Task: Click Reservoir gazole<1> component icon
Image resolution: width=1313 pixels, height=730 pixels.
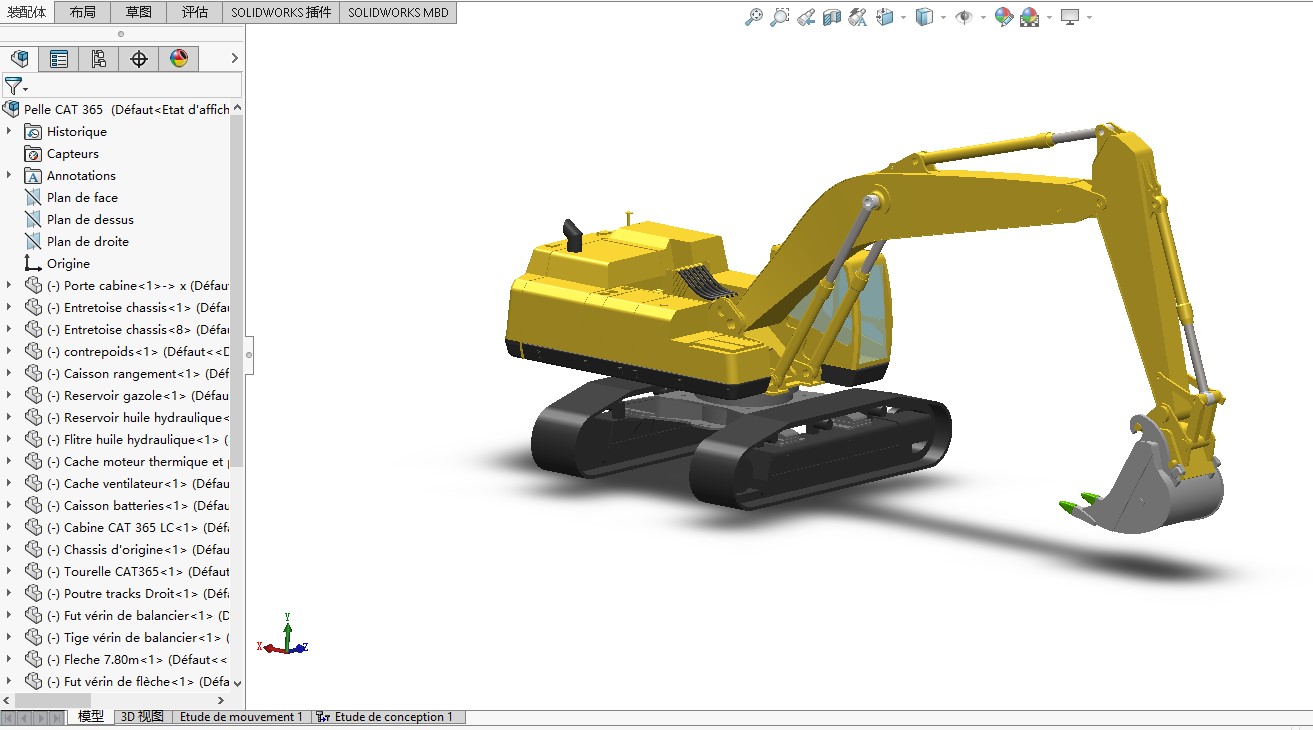Action: [x=33, y=395]
